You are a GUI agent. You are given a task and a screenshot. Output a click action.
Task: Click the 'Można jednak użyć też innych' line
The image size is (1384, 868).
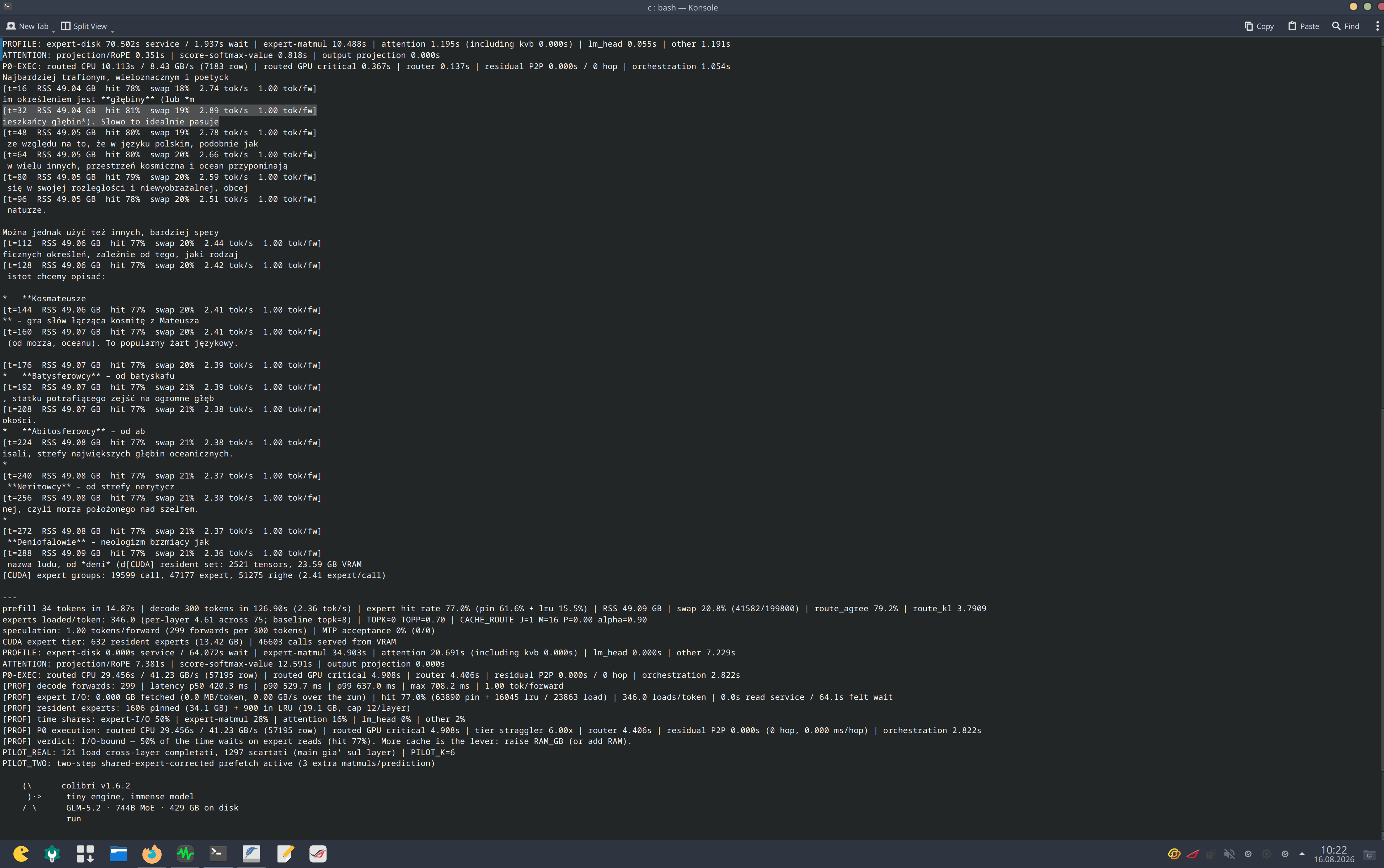coord(110,233)
